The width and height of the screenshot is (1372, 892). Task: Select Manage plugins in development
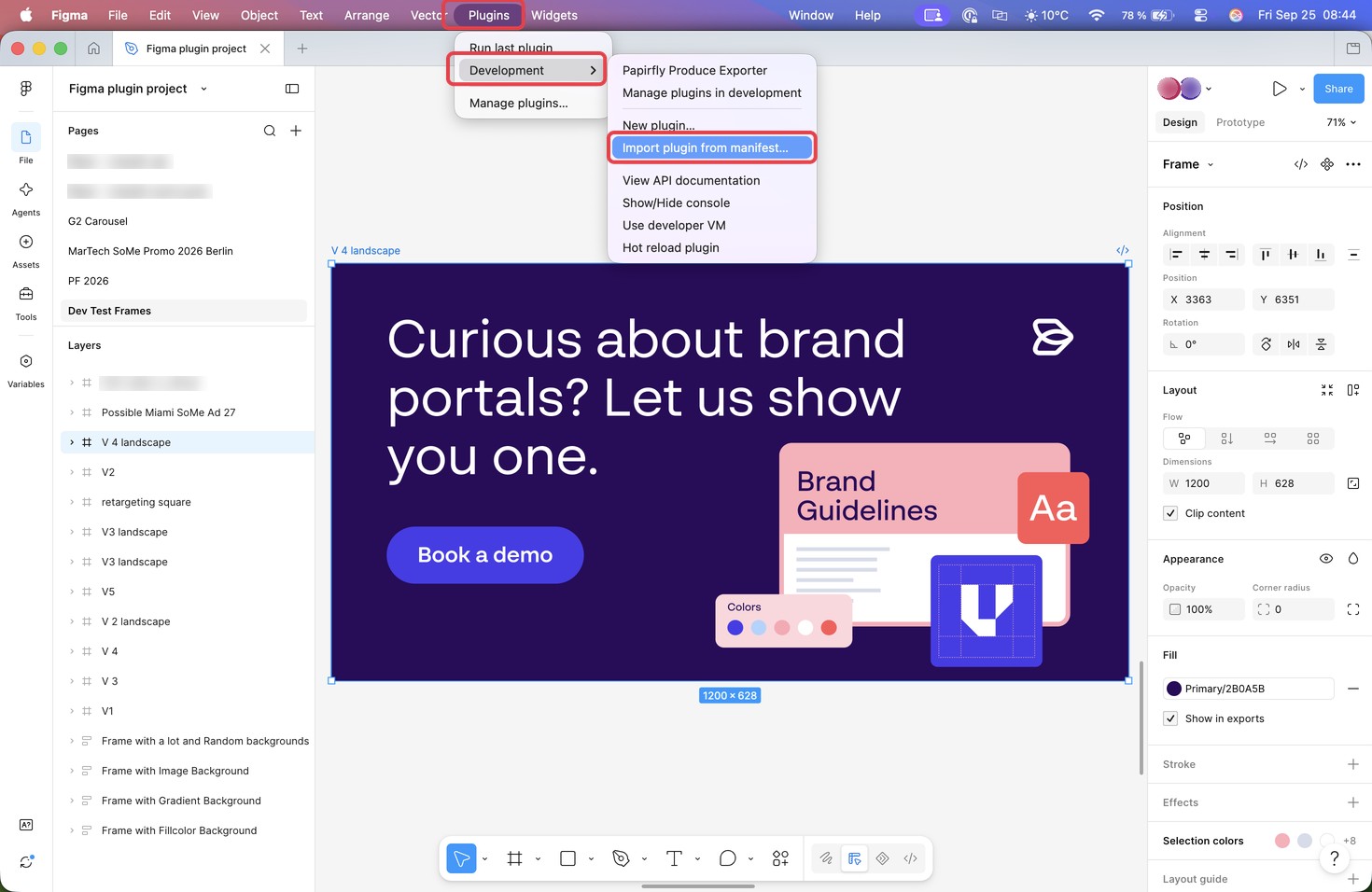712,92
